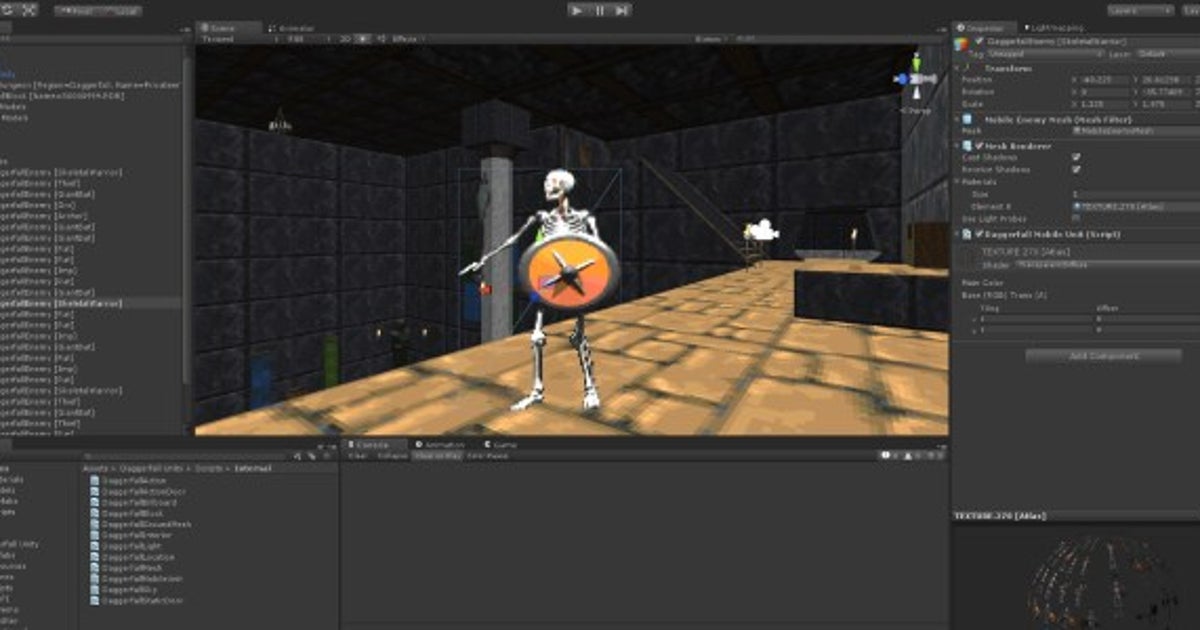Click the Hierarchy panel vertical scrollbar
Screen dimensions: 1200x630
coord(186,220)
